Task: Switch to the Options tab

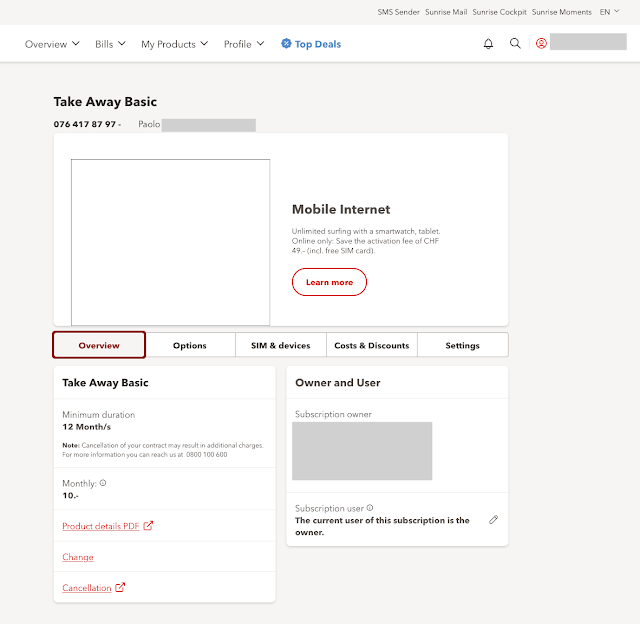Action: point(189,345)
